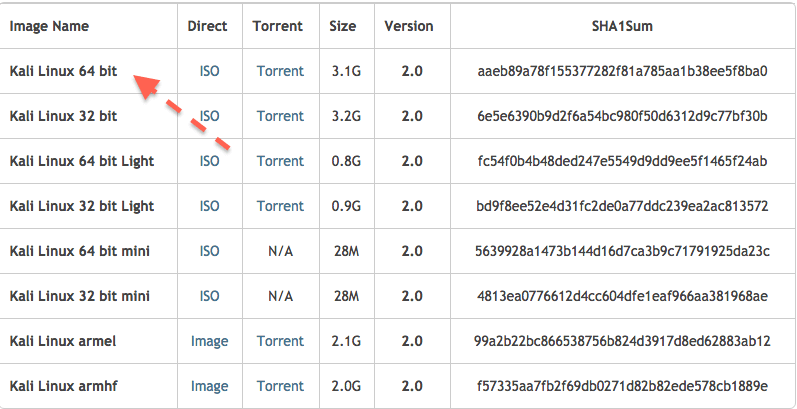The image size is (797, 409).
Task: Open the Torrent link for Kali Linux 64 bit
Action: [280, 71]
